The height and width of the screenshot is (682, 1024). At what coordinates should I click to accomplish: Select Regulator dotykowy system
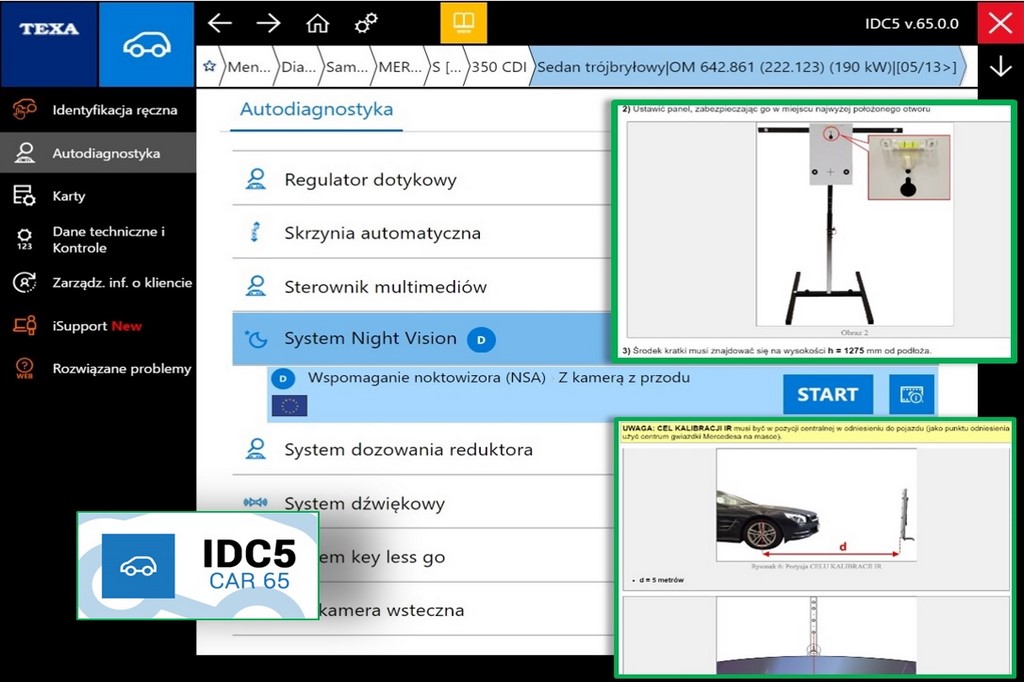(422, 179)
